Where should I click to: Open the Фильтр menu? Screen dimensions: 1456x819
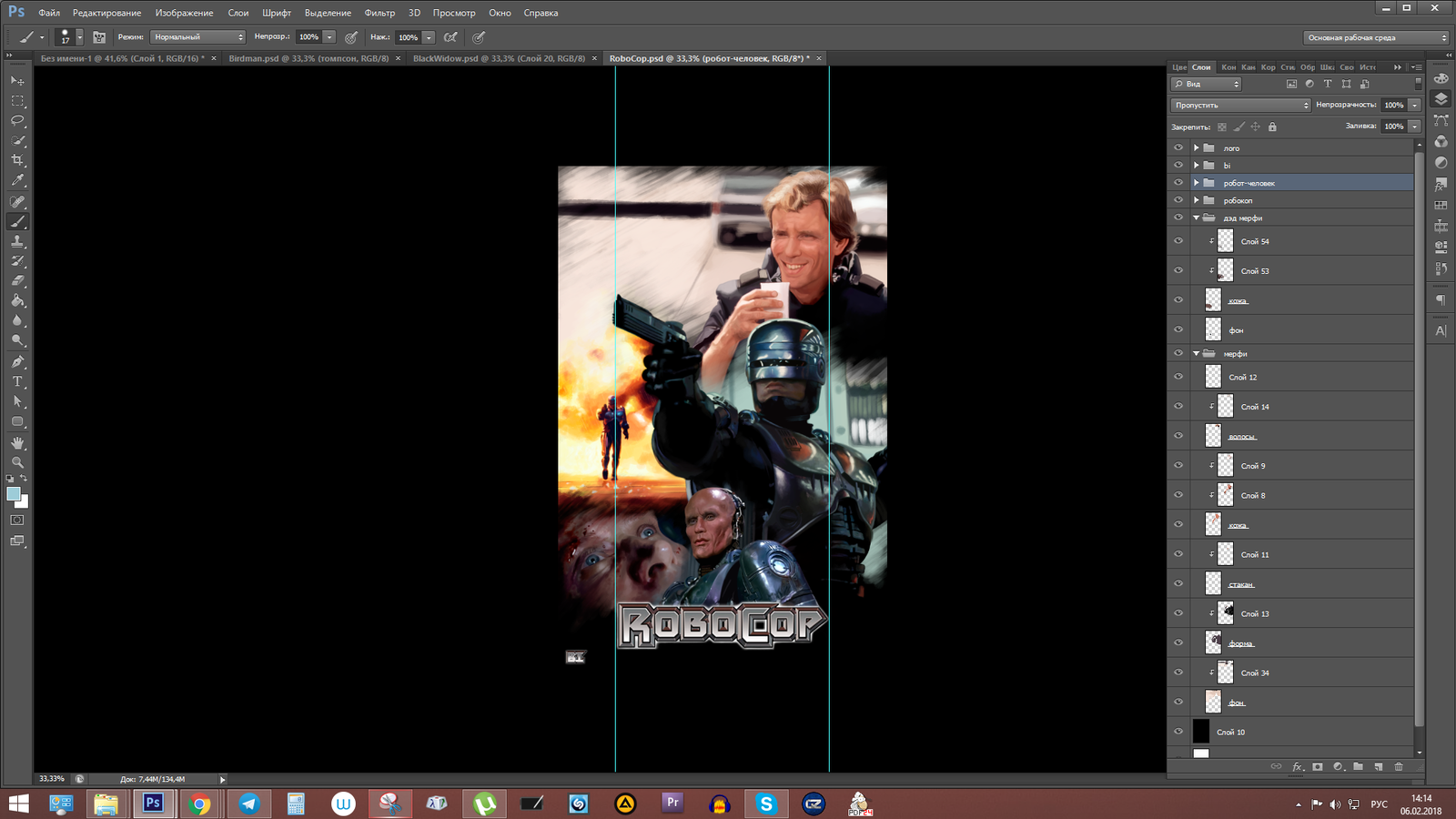tap(379, 13)
